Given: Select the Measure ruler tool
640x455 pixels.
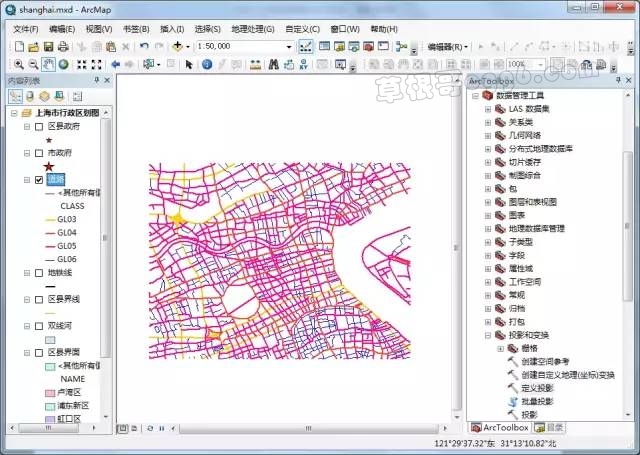Looking at the screenshot, I should [256, 64].
